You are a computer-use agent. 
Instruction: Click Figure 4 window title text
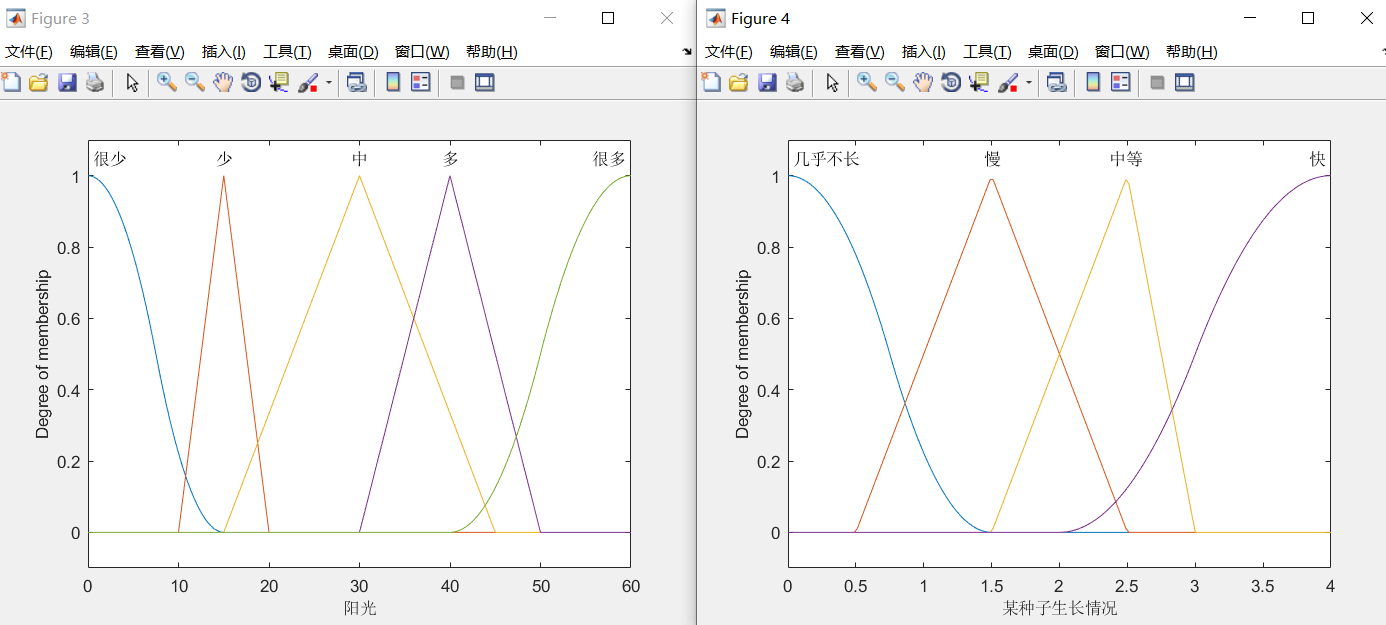pyautogui.click(x=760, y=19)
